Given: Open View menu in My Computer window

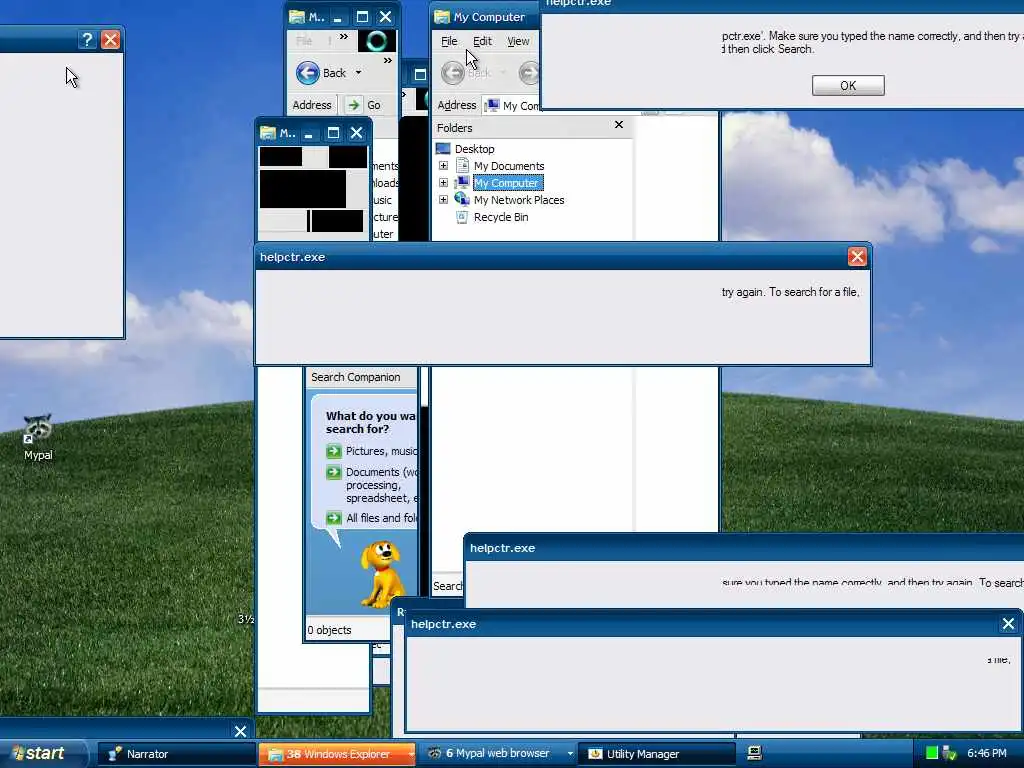Looking at the screenshot, I should [x=518, y=41].
